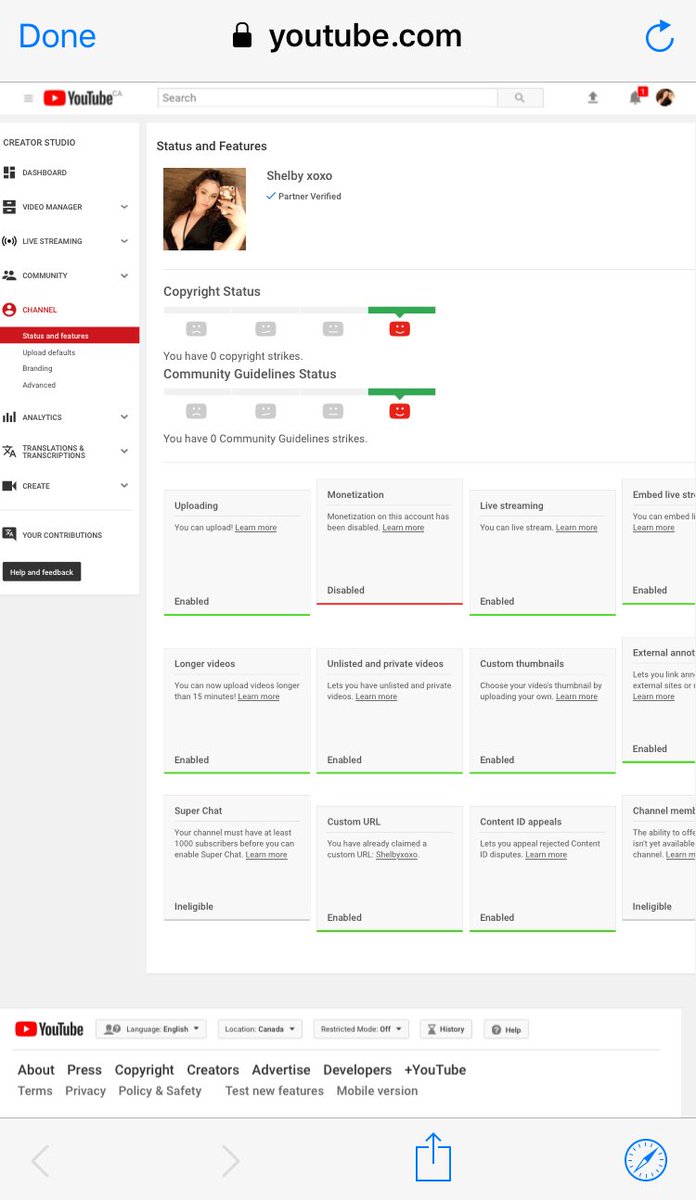Open the notifications bell icon

pos(635,97)
